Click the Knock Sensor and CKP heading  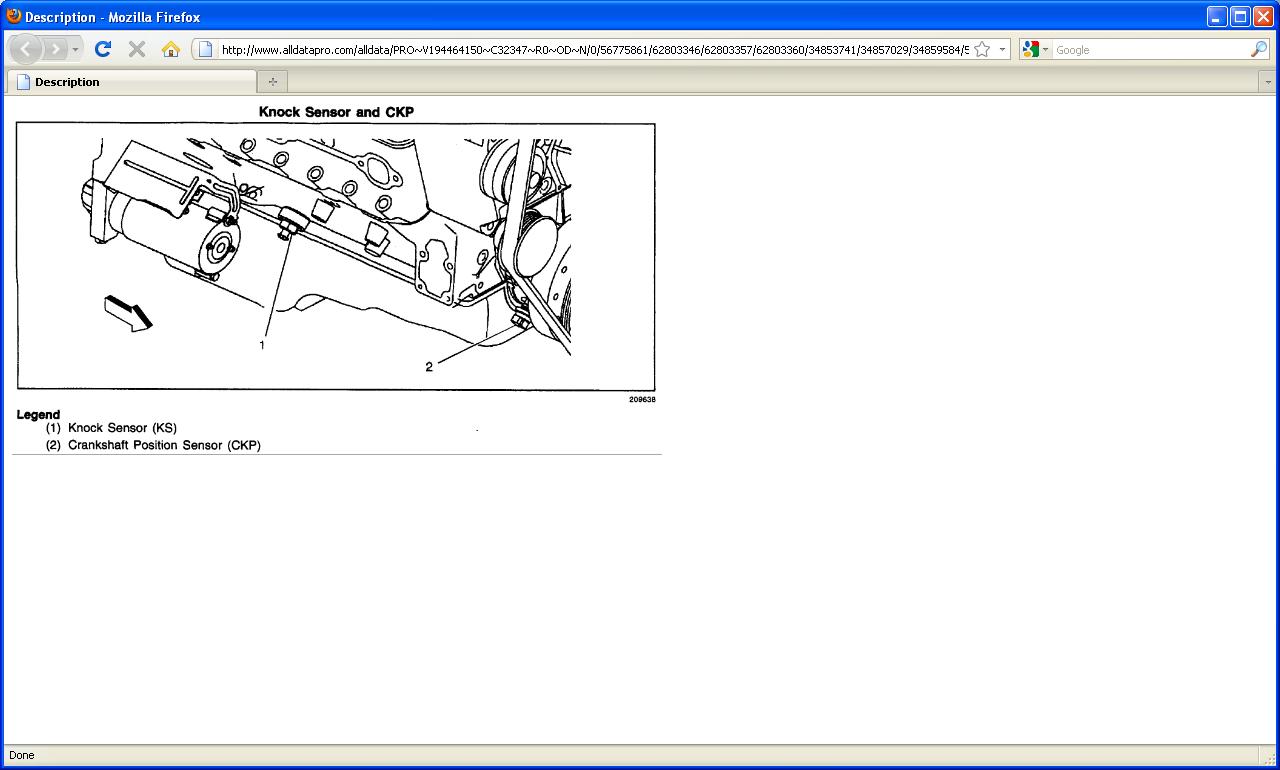click(x=336, y=112)
